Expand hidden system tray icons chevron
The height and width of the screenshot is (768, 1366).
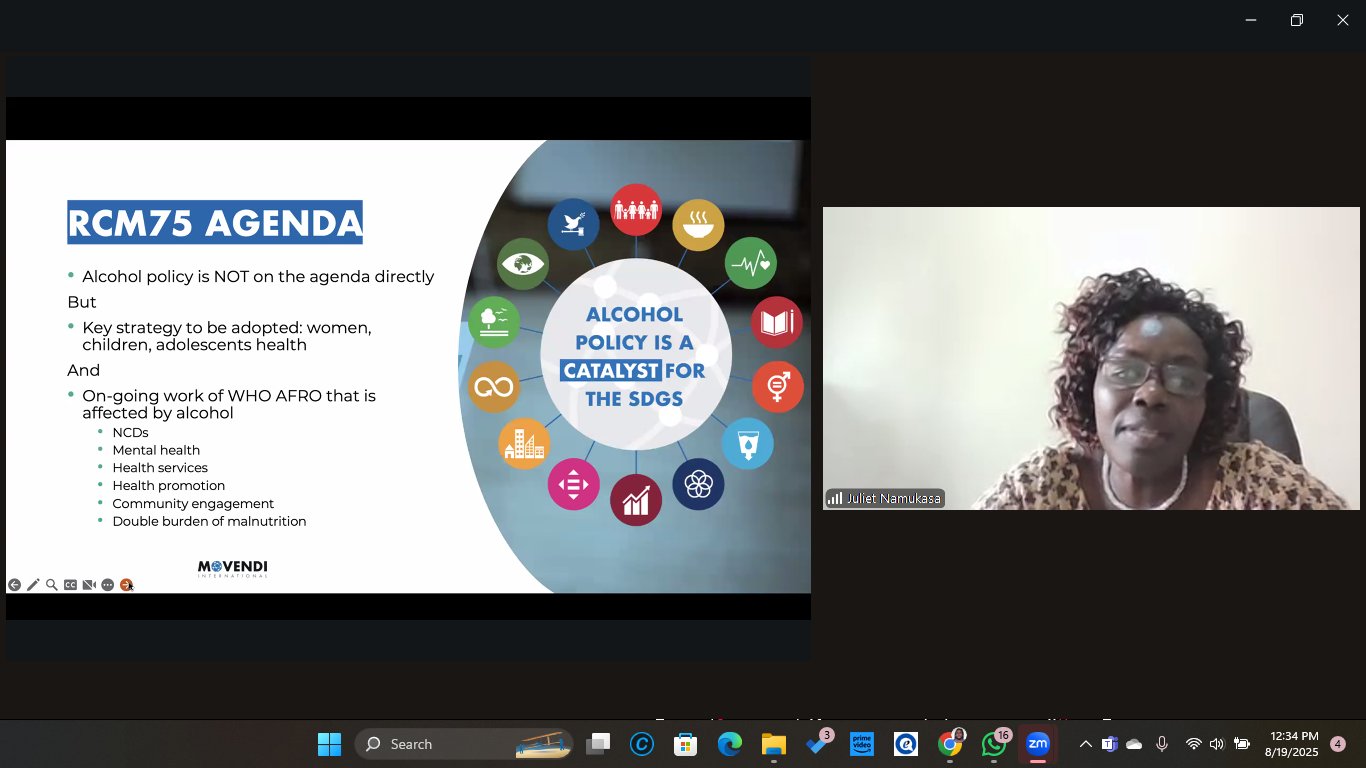tap(1085, 744)
